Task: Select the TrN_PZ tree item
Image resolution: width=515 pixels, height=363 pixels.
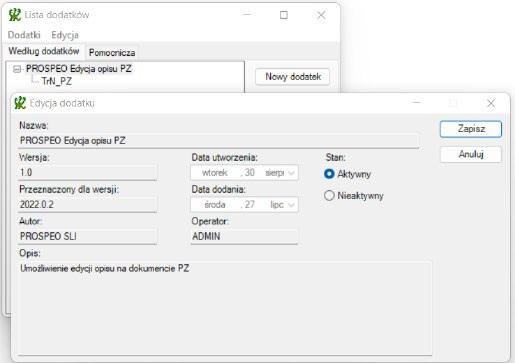Action: click(57, 81)
